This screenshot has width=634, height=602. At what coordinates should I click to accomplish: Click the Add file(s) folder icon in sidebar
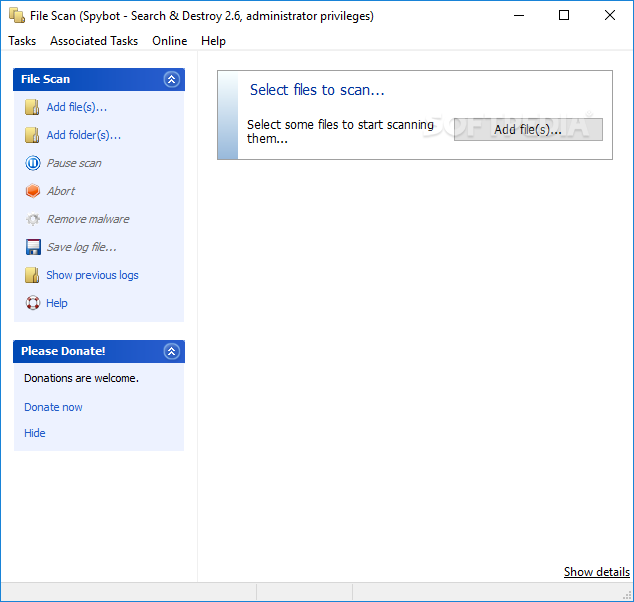pyautogui.click(x=32, y=108)
